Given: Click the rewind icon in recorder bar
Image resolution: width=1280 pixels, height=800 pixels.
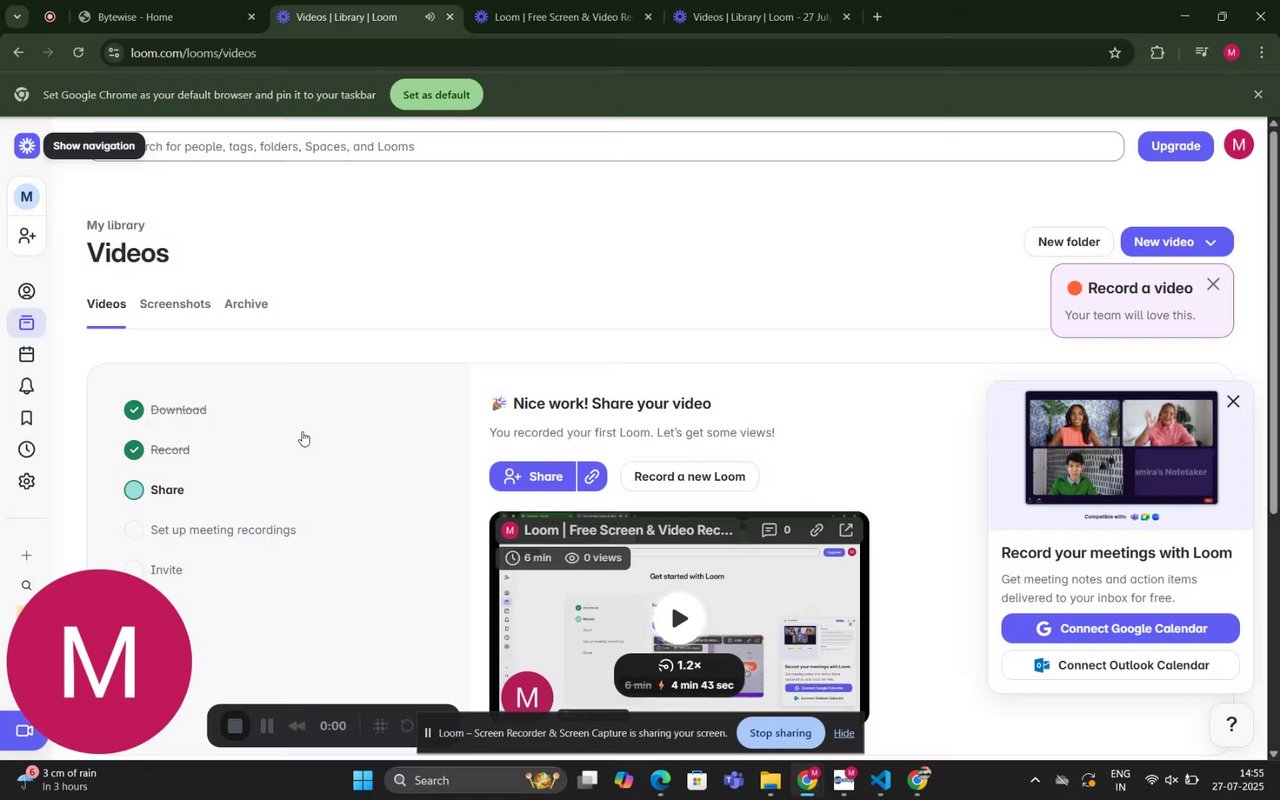Looking at the screenshot, I should (x=297, y=726).
